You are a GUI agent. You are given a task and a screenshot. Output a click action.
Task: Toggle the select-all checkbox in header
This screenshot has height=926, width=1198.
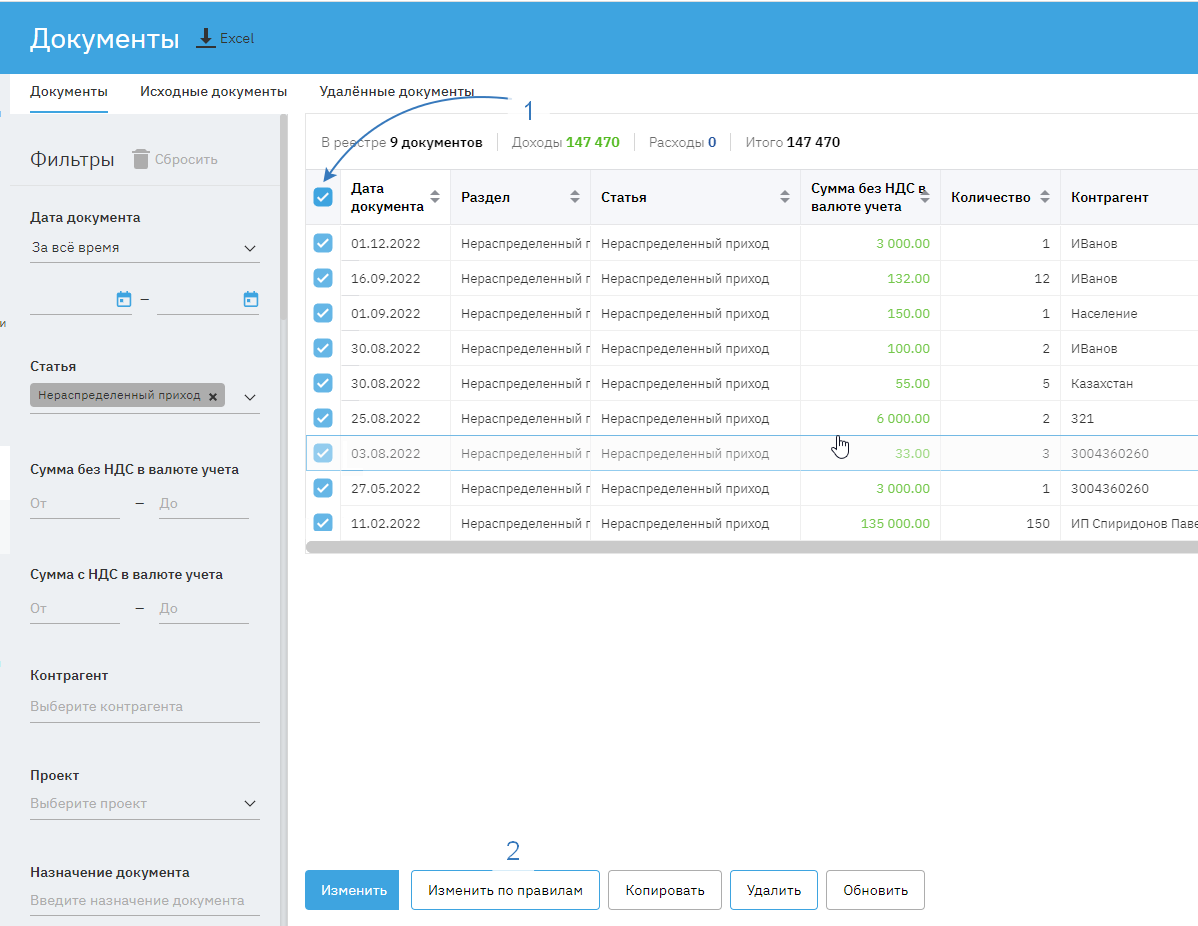(x=323, y=197)
